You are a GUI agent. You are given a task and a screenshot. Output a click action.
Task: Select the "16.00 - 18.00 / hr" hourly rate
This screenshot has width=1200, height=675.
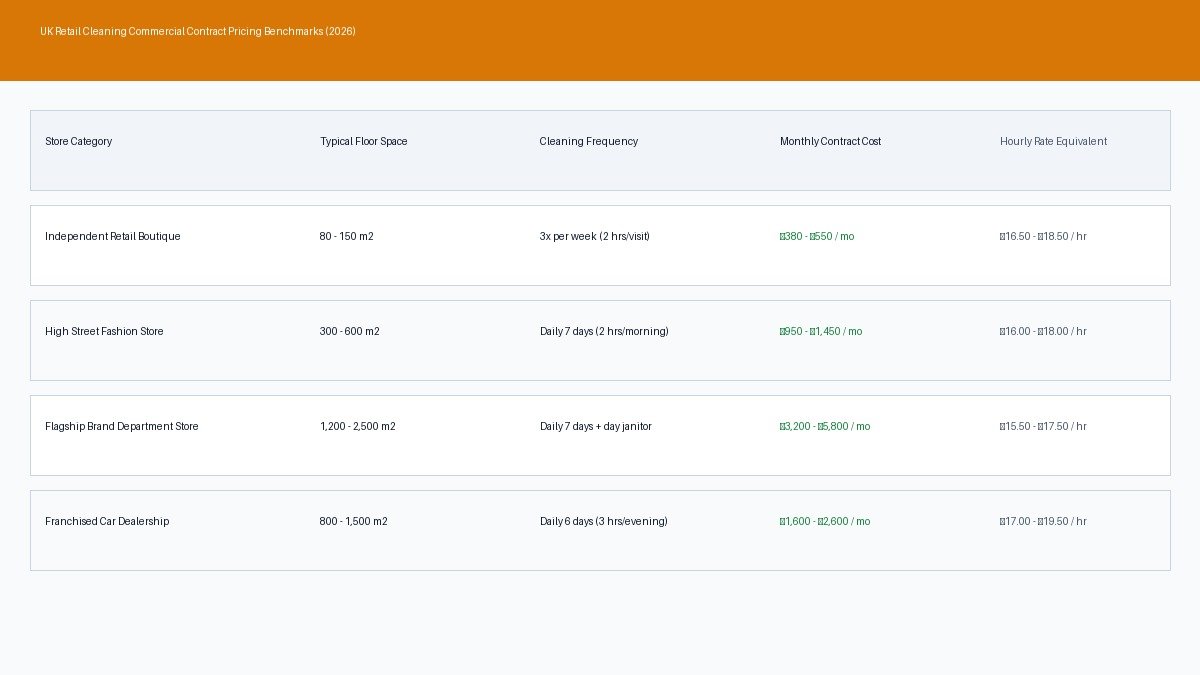pos(1043,331)
